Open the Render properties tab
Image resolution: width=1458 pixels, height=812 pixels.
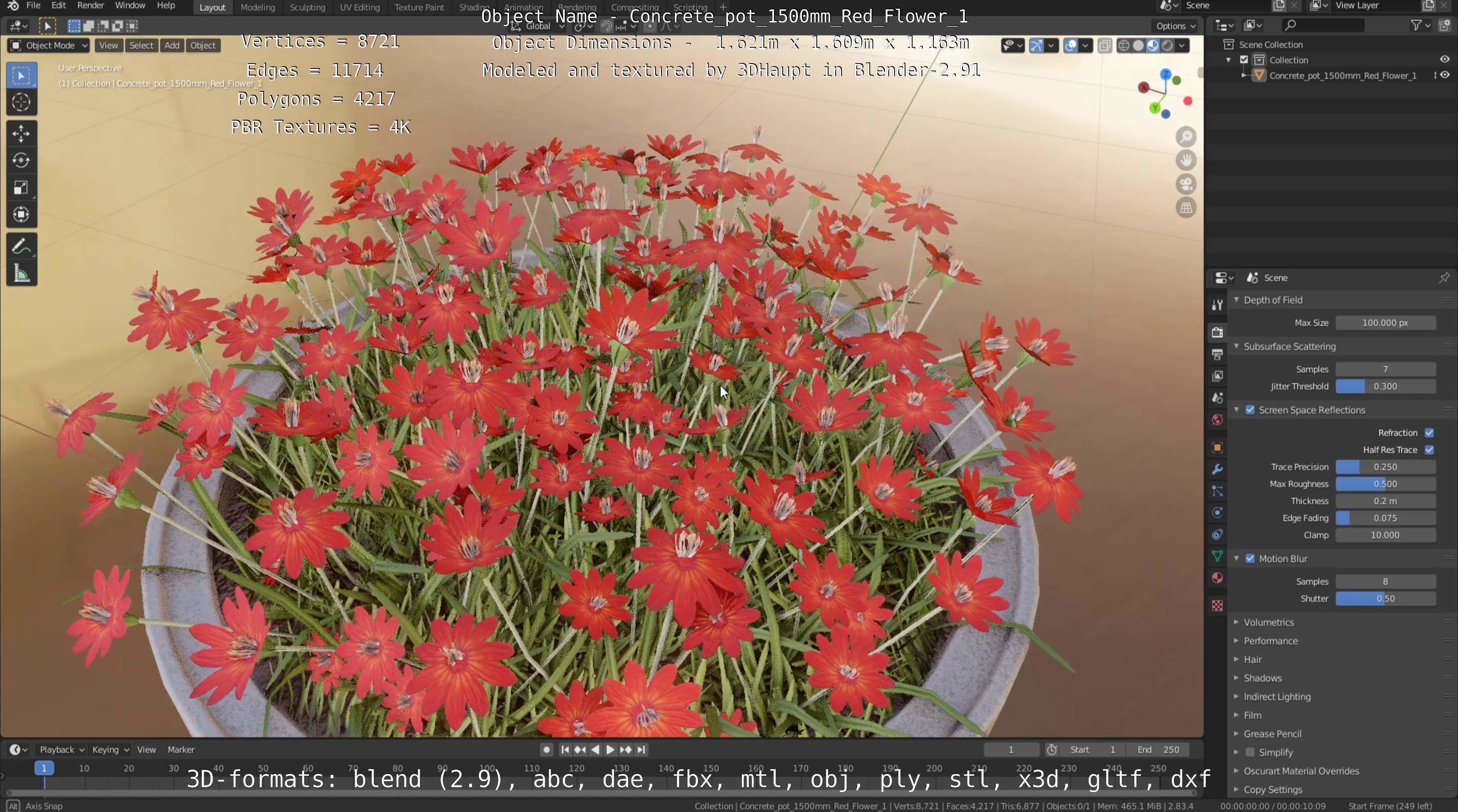pyautogui.click(x=1218, y=332)
